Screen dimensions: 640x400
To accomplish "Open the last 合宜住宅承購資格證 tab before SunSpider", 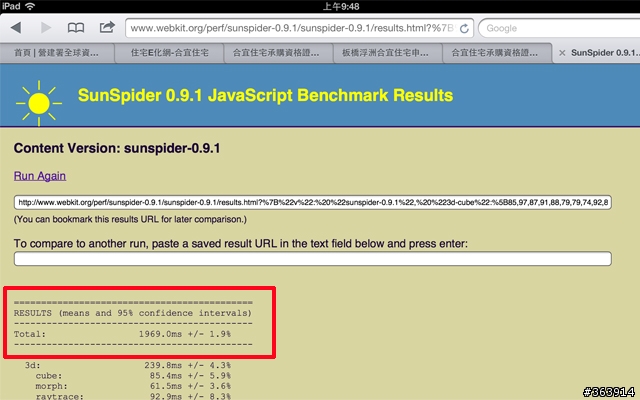I will point(495,53).
